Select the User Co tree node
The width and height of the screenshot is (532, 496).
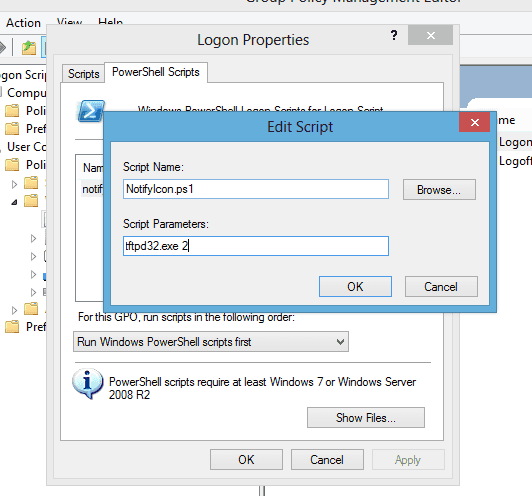point(26,147)
